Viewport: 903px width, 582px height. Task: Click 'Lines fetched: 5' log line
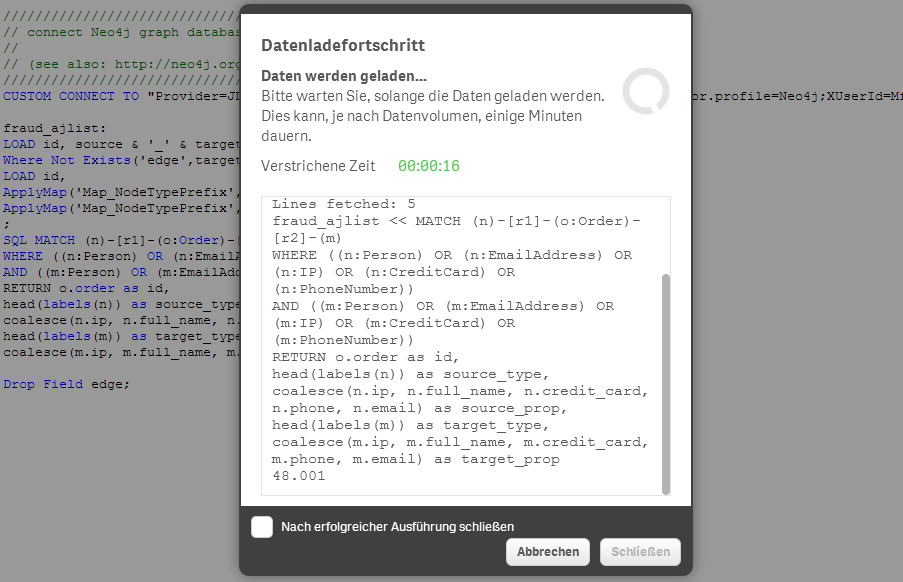[x=344, y=204]
